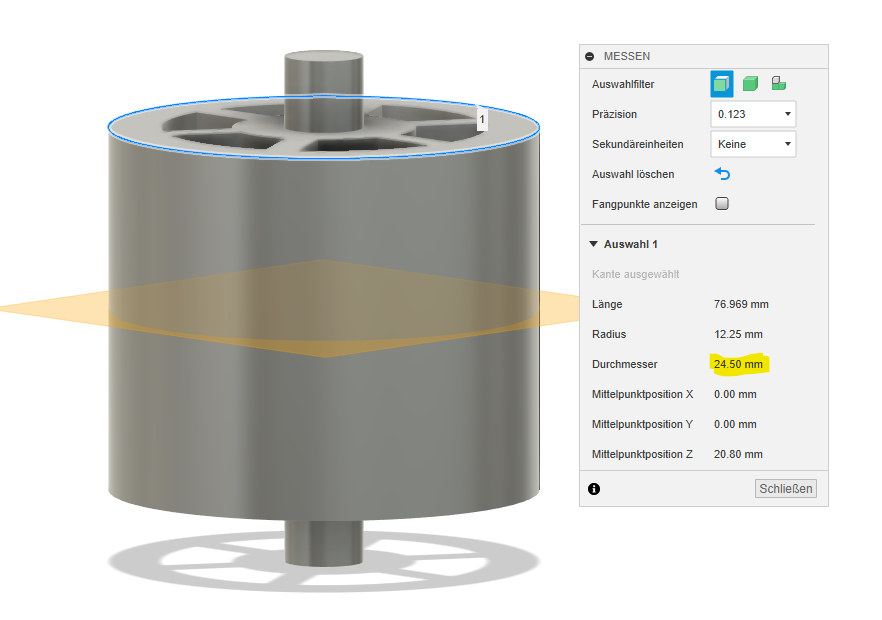The height and width of the screenshot is (620, 882).
Task: Click the MESSEN dialog title text
Action: (627, 57)
